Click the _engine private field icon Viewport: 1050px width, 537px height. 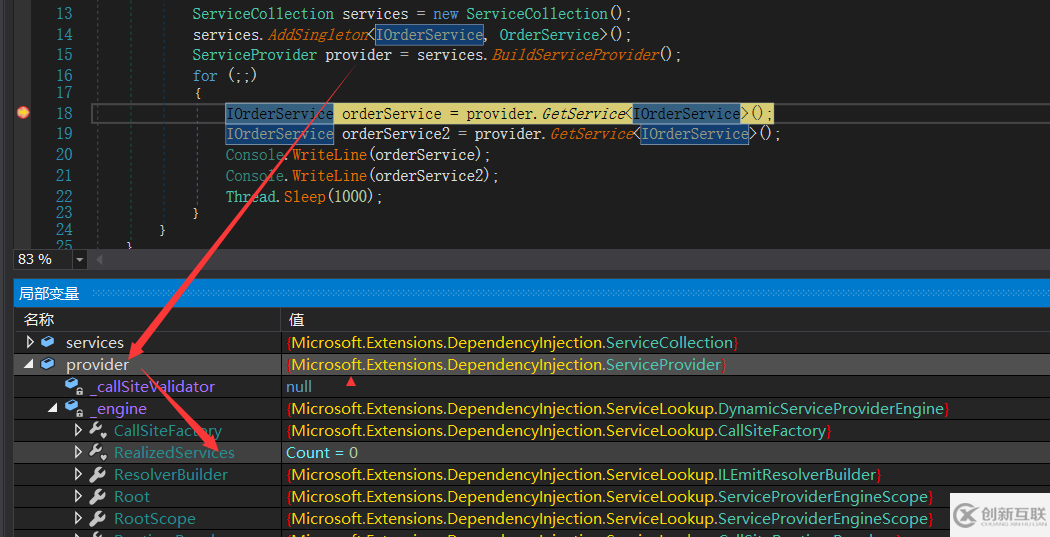[74, 408]
